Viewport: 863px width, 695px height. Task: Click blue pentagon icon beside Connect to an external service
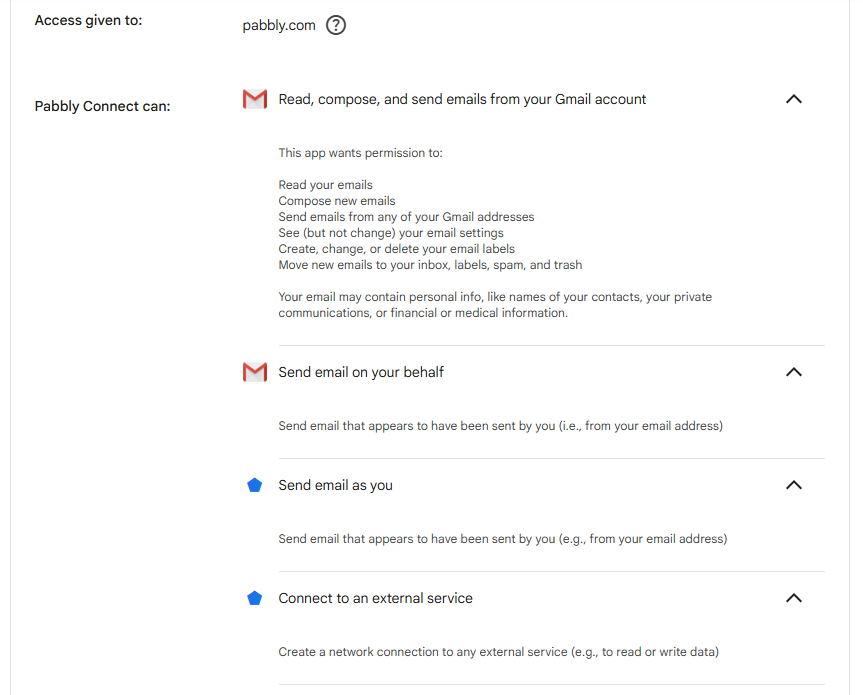click(x=254, y=598)
